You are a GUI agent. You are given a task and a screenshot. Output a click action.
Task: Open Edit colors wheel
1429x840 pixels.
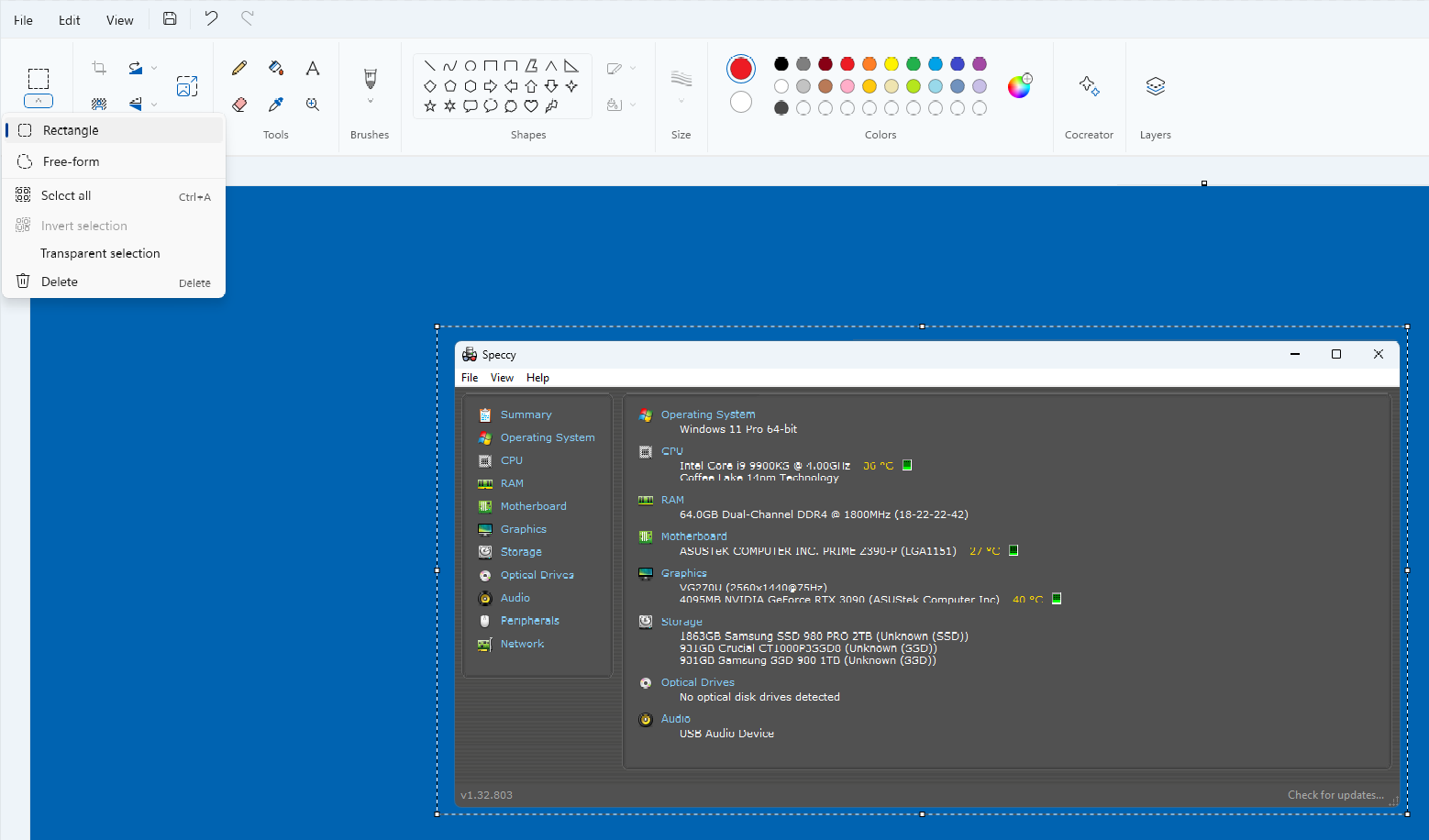[x=1020, y=85]
